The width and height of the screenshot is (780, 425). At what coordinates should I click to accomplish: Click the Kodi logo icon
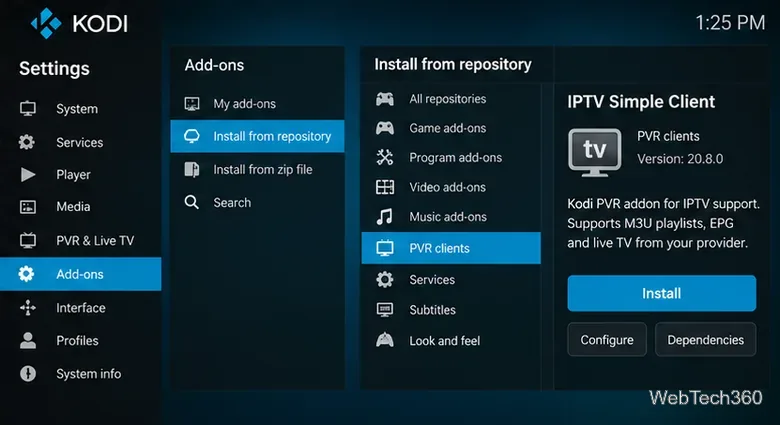pyautogui.click(x=46, y=23)
